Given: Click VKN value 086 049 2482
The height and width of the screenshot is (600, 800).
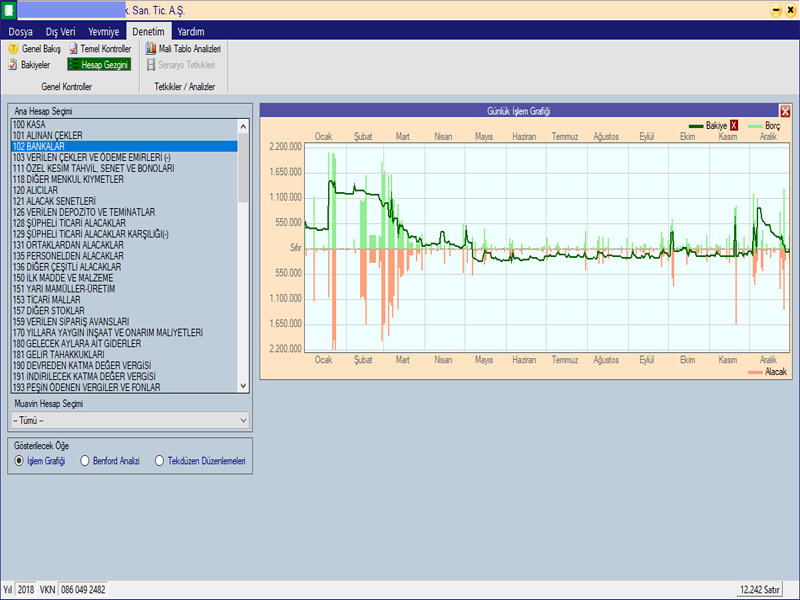Looking at the screenshot, I should (x=83, y=590).
